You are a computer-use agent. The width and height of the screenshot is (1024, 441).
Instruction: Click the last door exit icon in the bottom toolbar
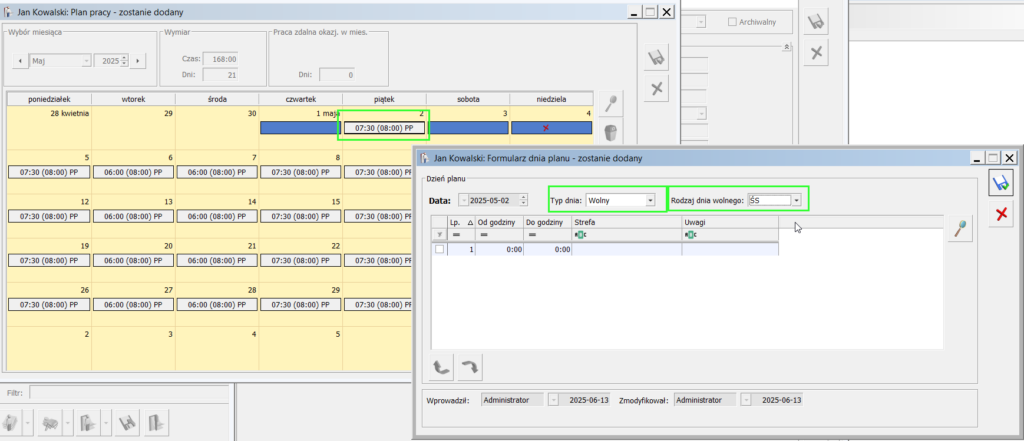155,423
